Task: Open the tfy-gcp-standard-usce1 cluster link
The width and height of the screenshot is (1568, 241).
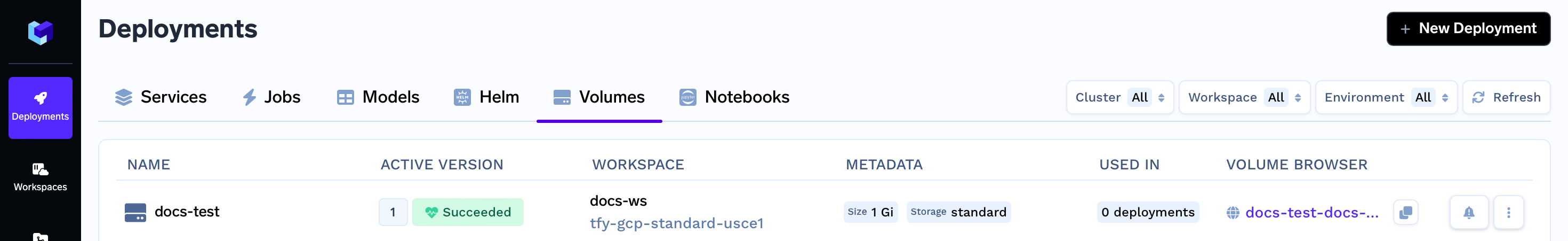Action: [676, 223]
